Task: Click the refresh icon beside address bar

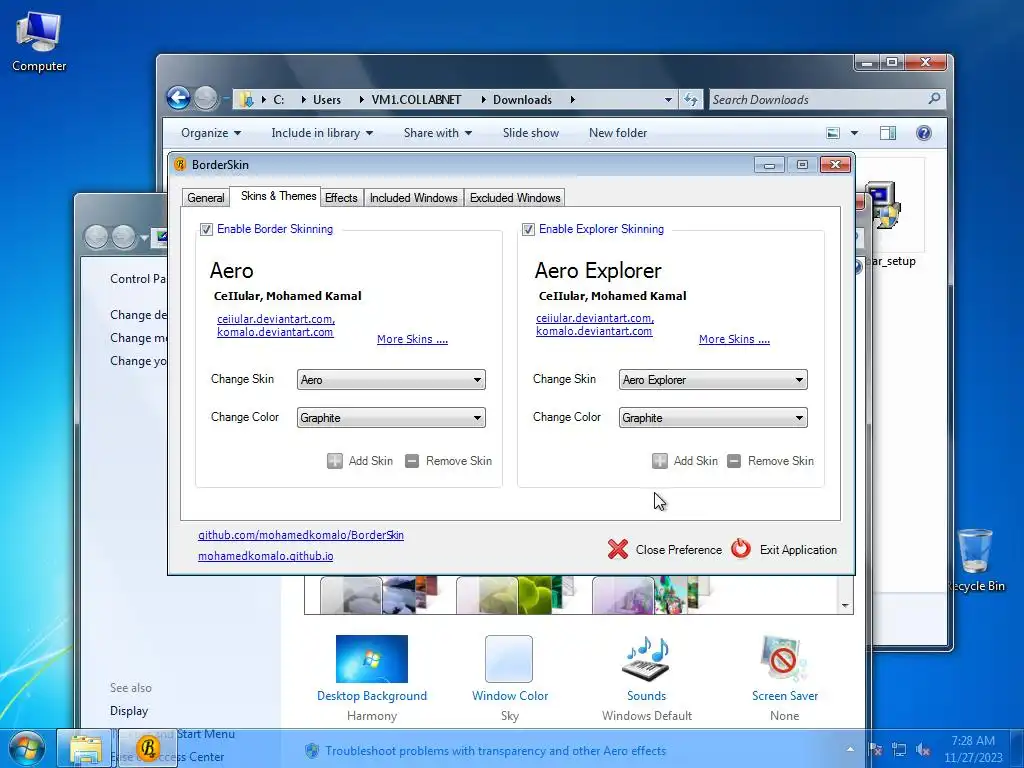Action: point(690,99)
